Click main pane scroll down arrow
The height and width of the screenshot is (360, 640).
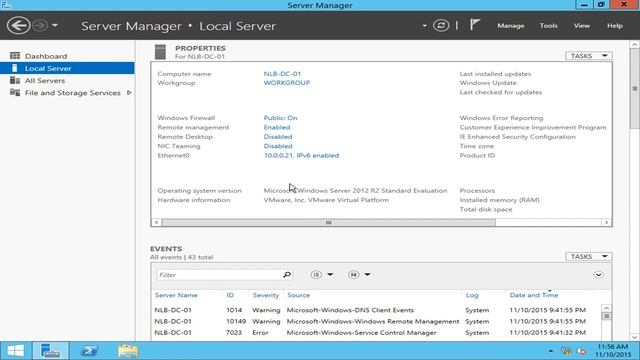(x=634, y=337)
